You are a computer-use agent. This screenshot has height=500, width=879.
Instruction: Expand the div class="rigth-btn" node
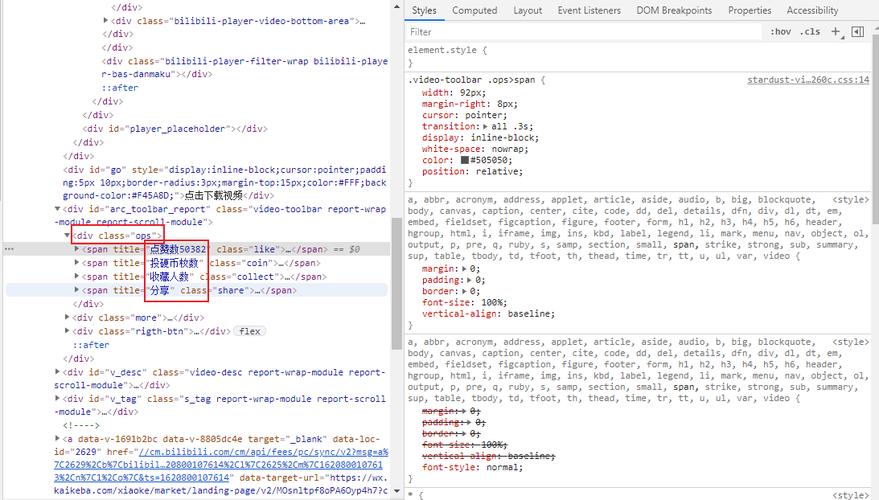67,331
